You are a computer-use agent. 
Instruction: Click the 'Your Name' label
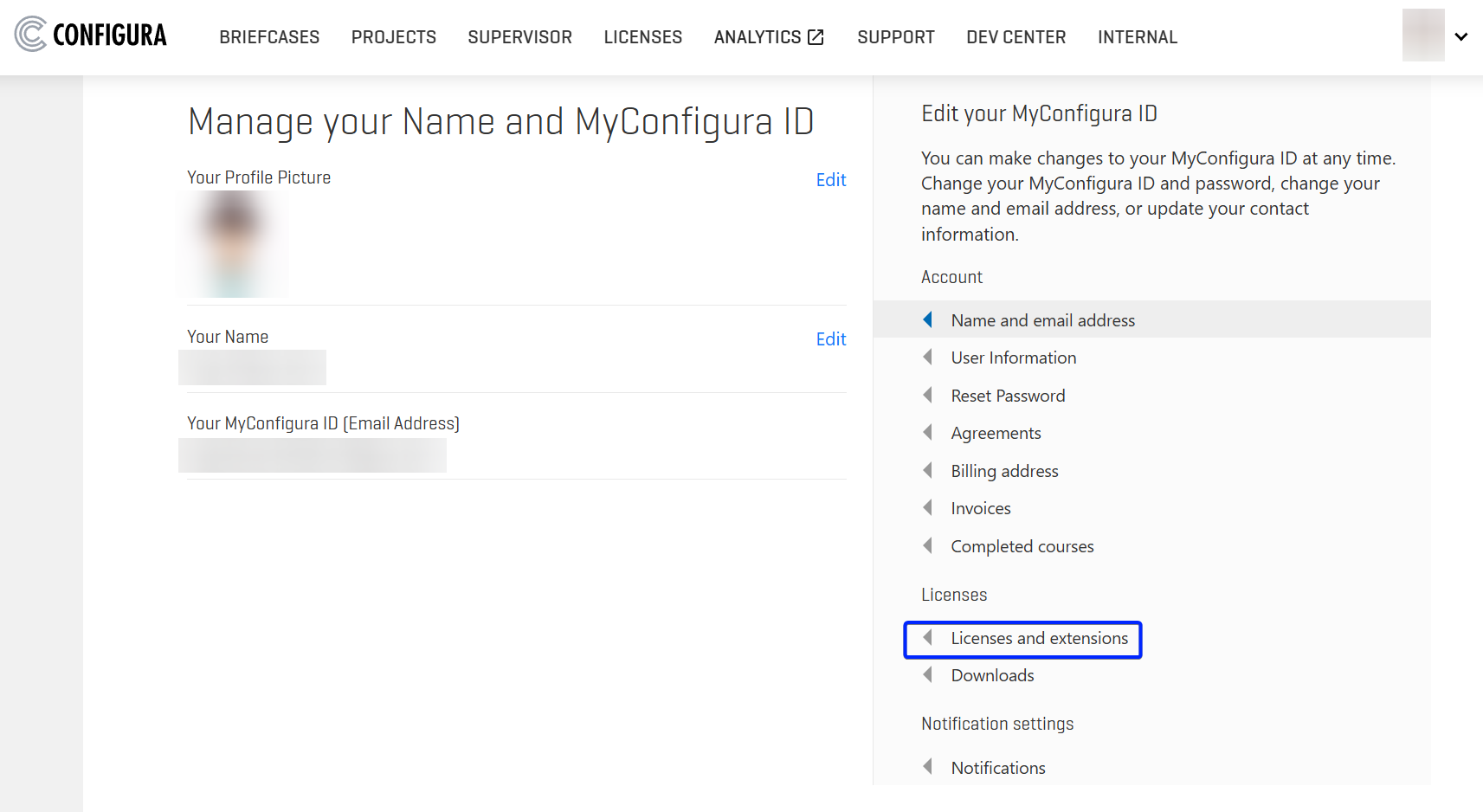(x=228, y=337)
